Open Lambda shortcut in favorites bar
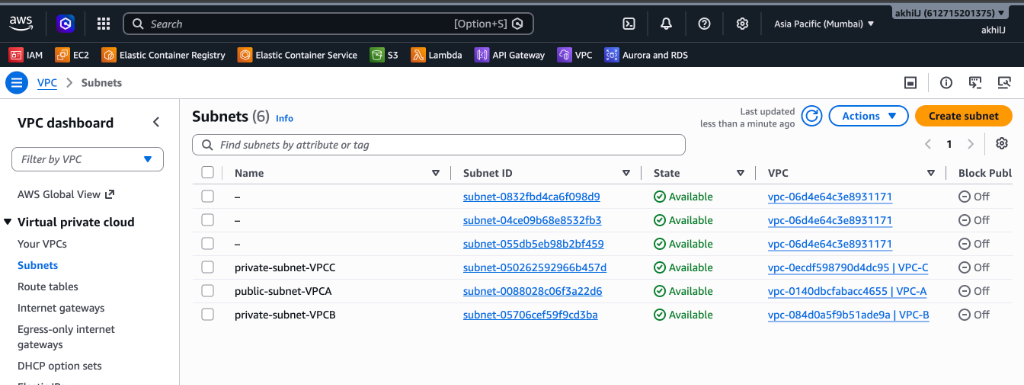1024x385 pixels. 437,55
